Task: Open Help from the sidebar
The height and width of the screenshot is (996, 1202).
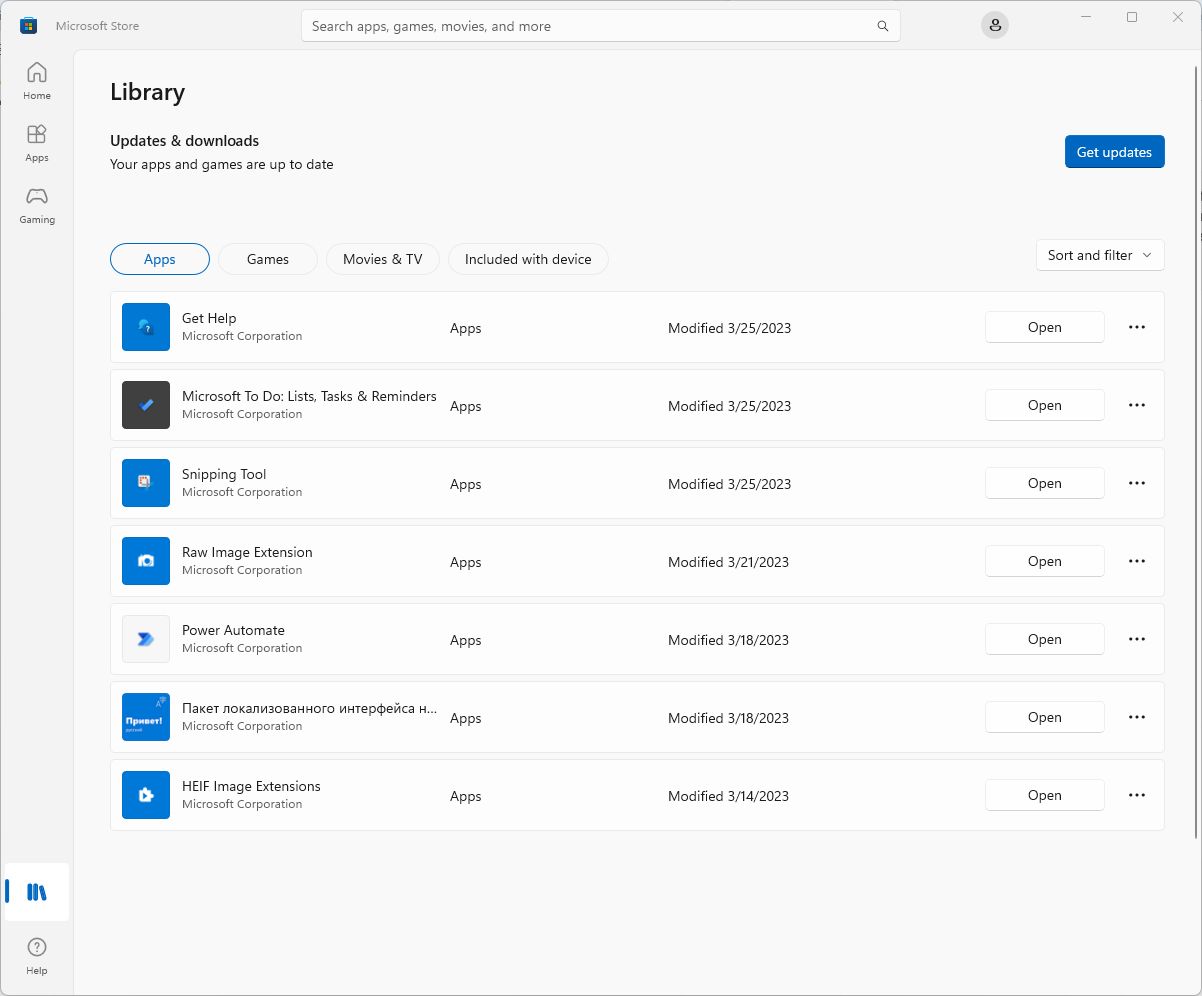Action: (37, 956)
